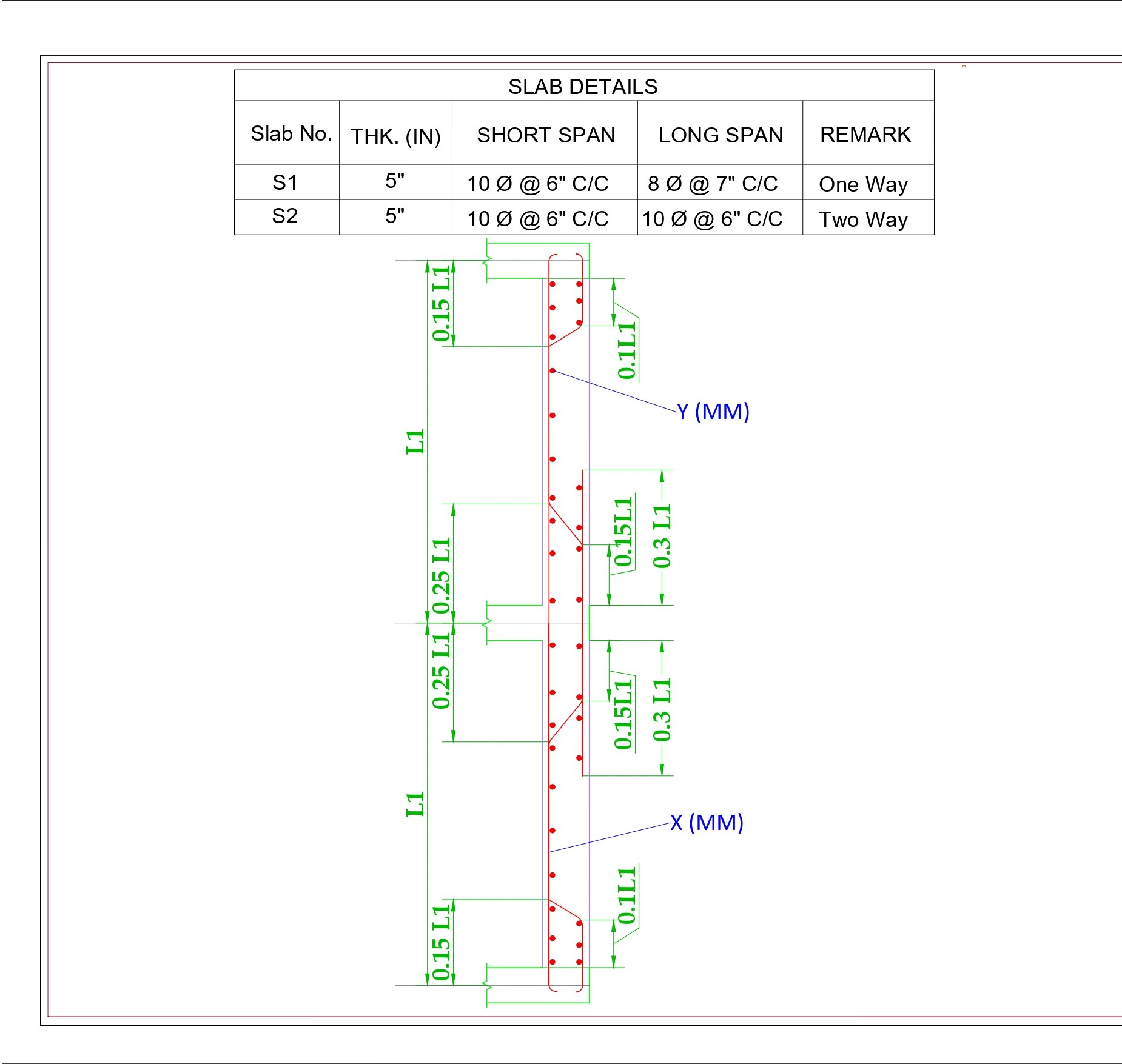Select the THK. (IN) column header
Viewport: 1122px width, 1064px height.
395,136
